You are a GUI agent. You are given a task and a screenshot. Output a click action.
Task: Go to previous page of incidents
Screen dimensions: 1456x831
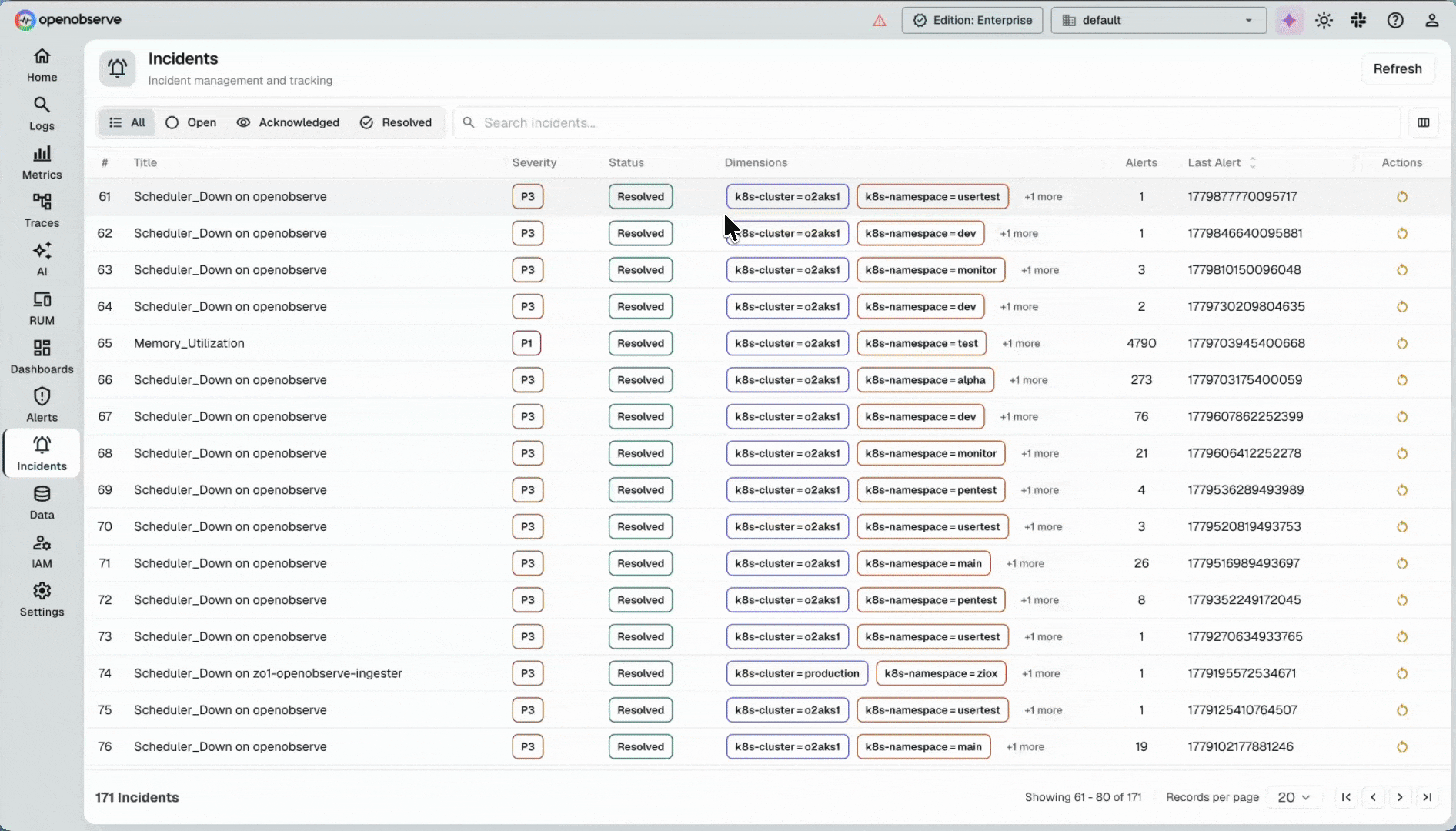(x=1373, y=797)
